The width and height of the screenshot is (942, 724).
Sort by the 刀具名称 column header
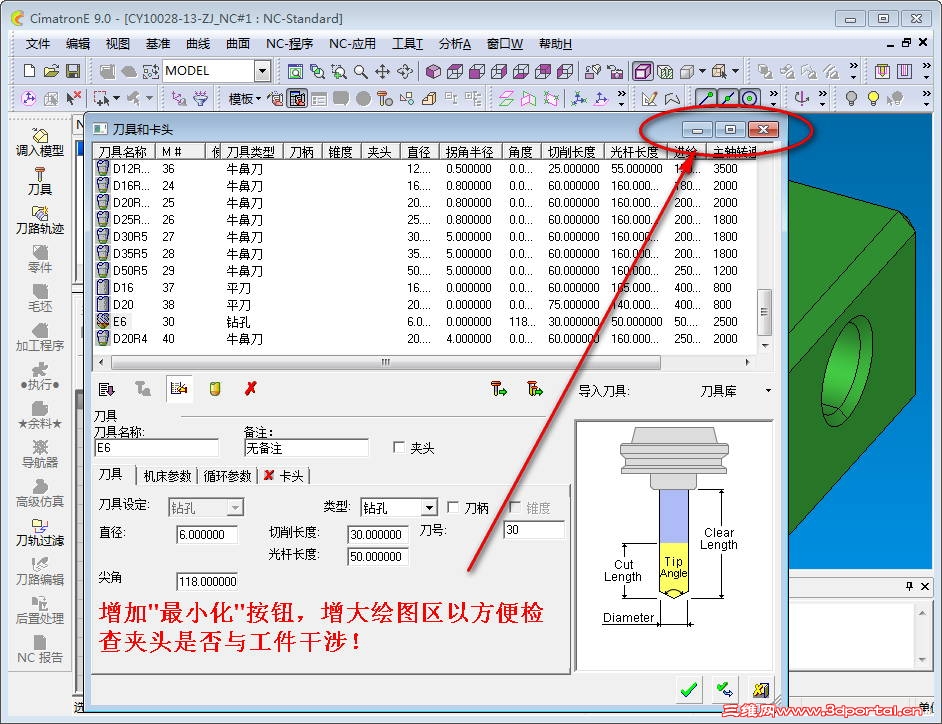(124, 151)
